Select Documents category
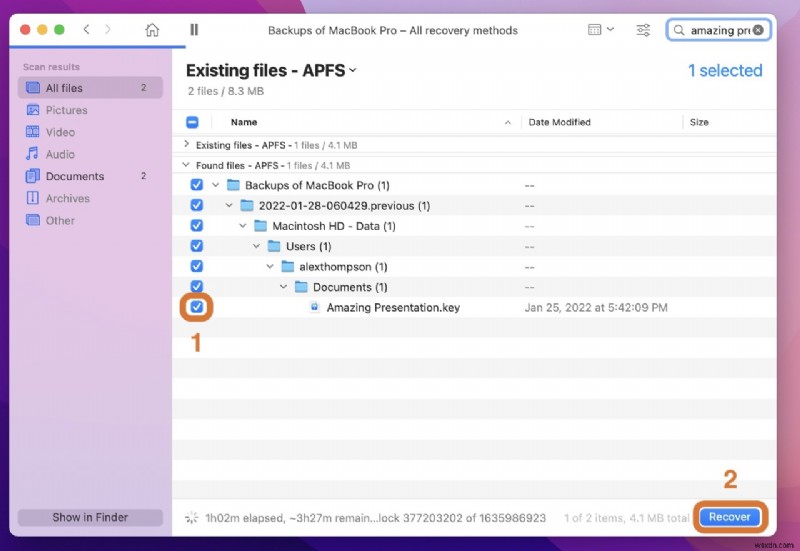800x551 pixels. click(74, 176)
